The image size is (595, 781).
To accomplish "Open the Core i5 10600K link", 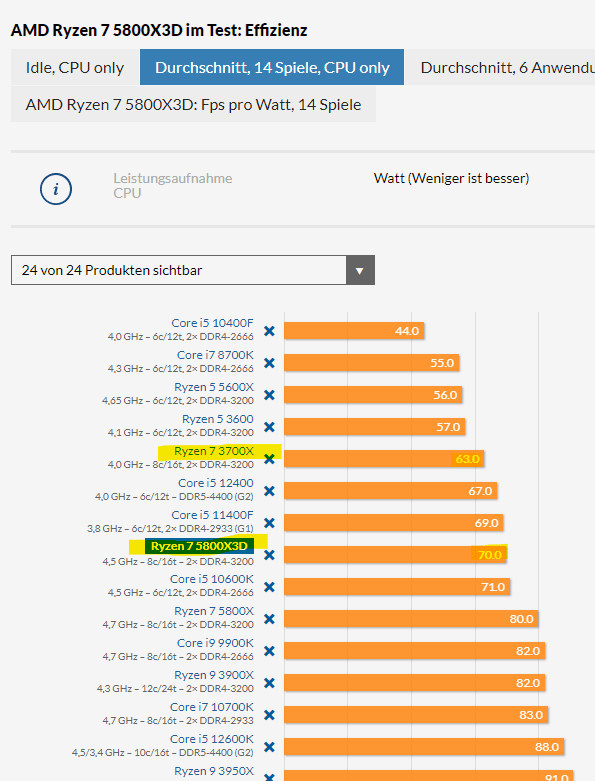I will tap(212, 579).
